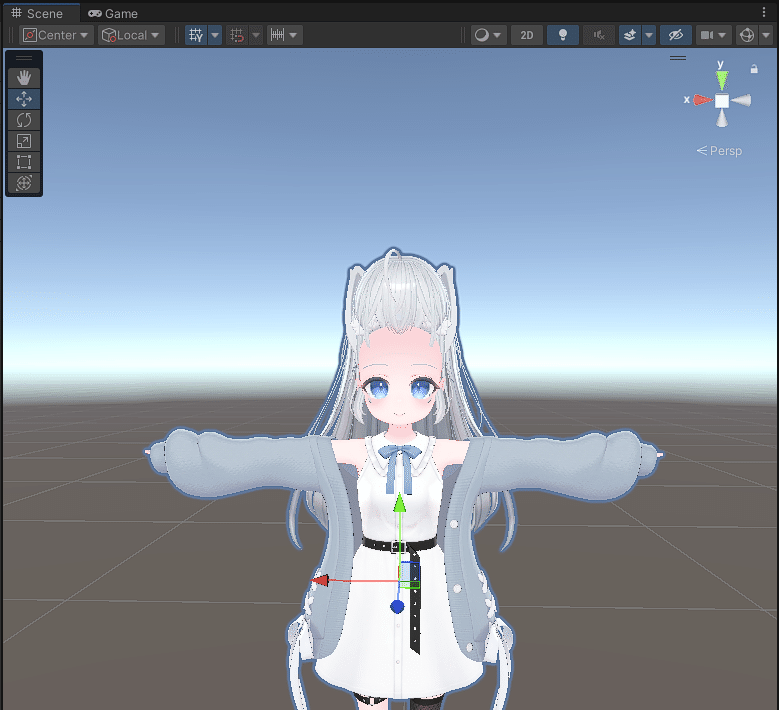
Task: Open the scene camera settings
Action: (713, 35)
